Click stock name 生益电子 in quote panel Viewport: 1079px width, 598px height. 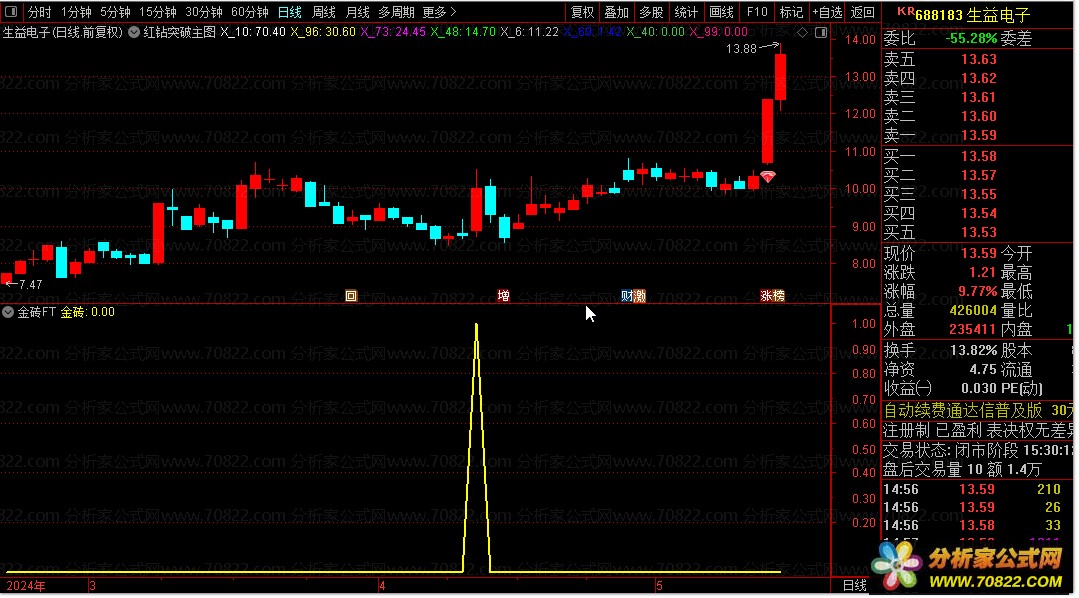998,15
